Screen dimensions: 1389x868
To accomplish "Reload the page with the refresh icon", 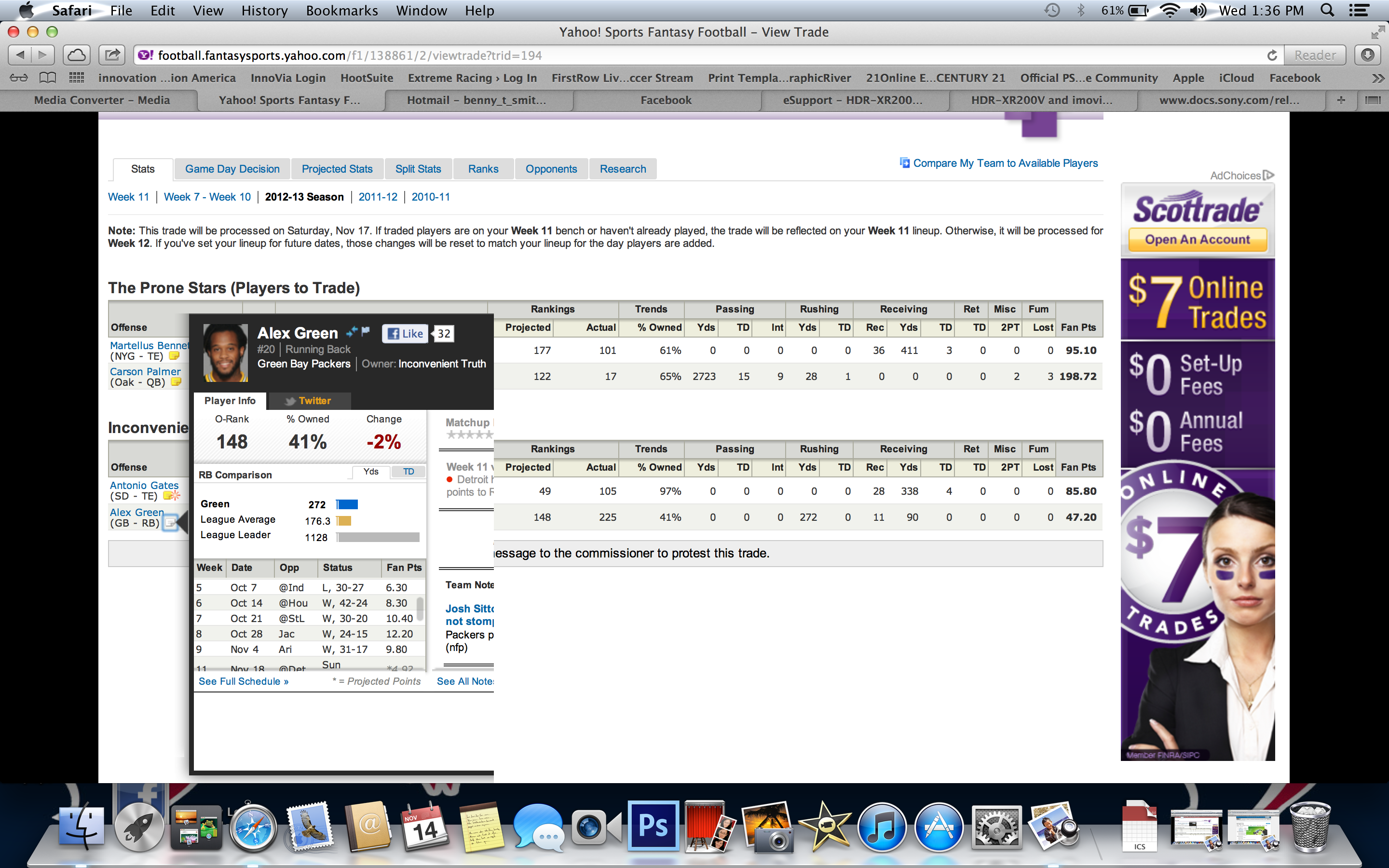I will 1272,55.
